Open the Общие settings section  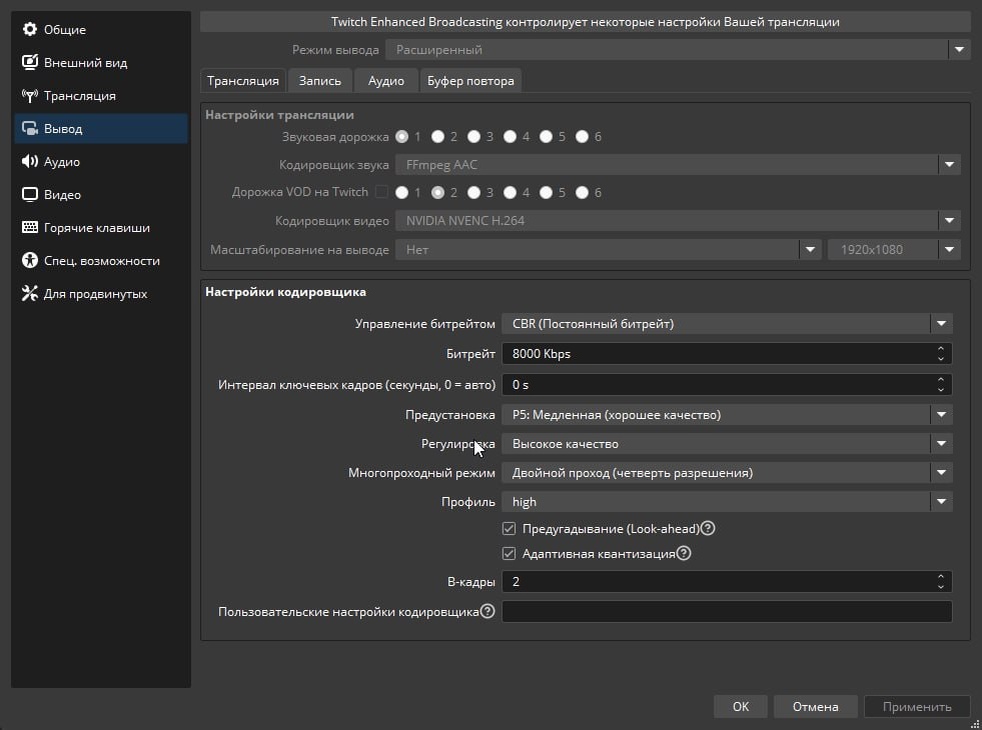click(101, 29)
